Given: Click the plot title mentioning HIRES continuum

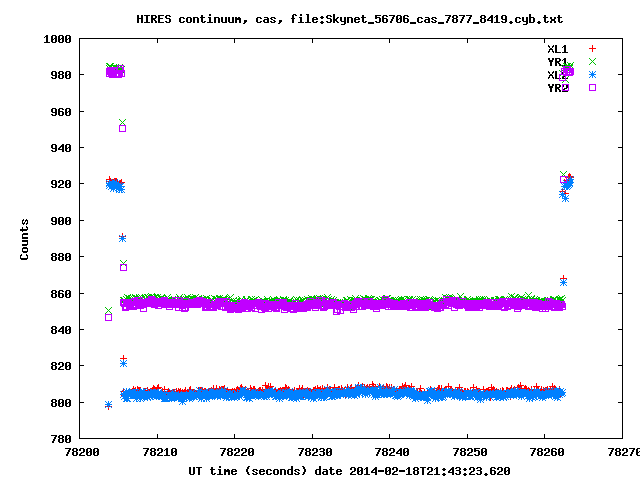Looking at the screenshot, I should click(349, 19).
